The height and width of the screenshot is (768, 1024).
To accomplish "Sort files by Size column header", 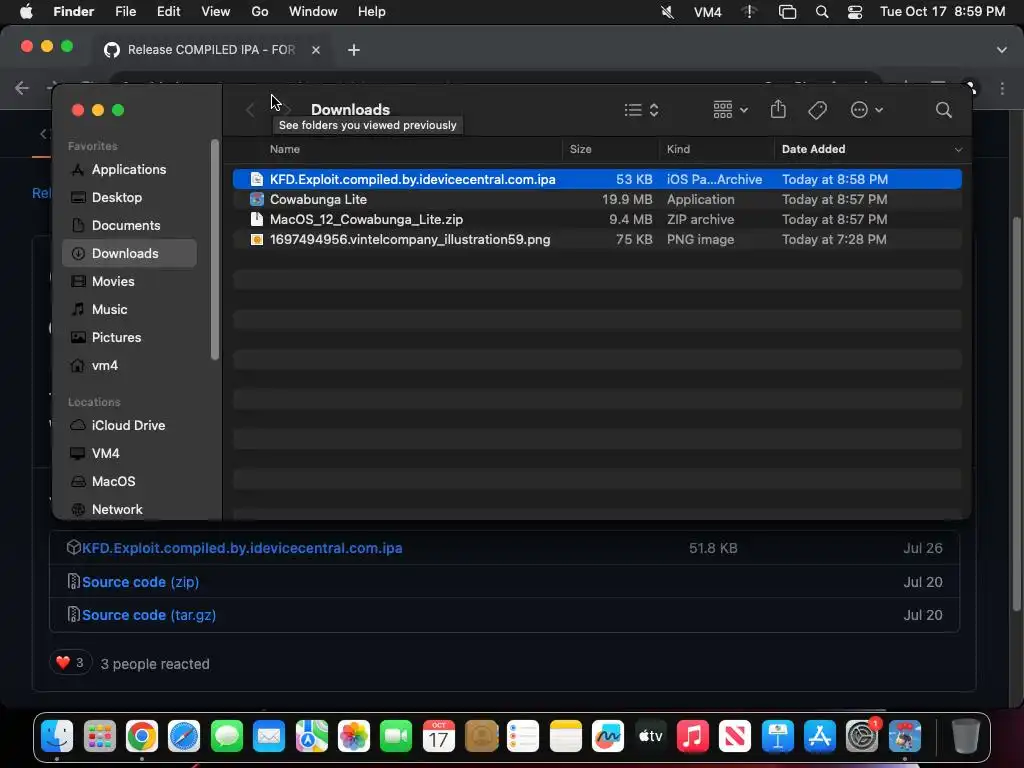I will [x=581, y=150].
